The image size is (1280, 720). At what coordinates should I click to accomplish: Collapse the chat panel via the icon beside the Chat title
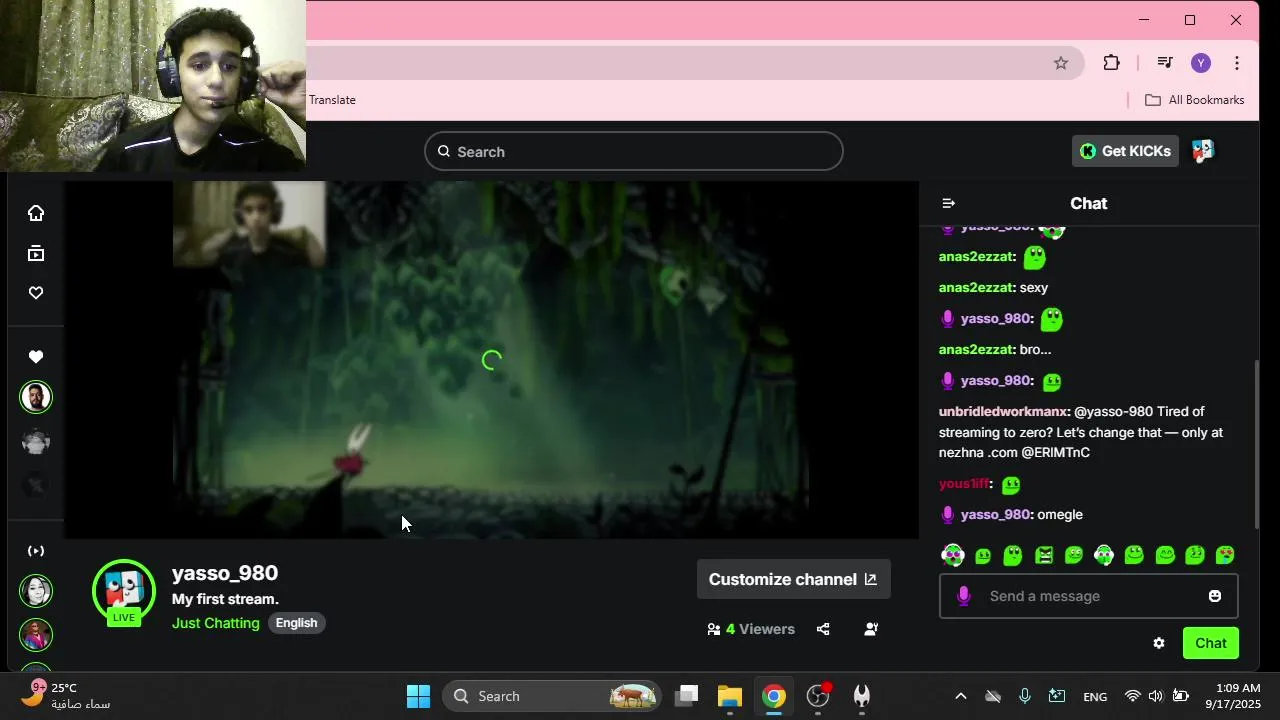point(949,203)
